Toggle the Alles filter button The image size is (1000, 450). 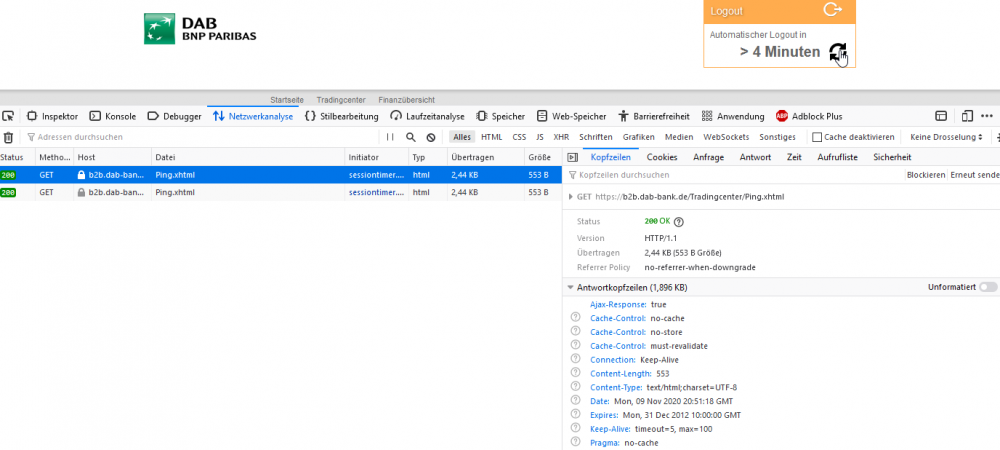click(461, 137)
